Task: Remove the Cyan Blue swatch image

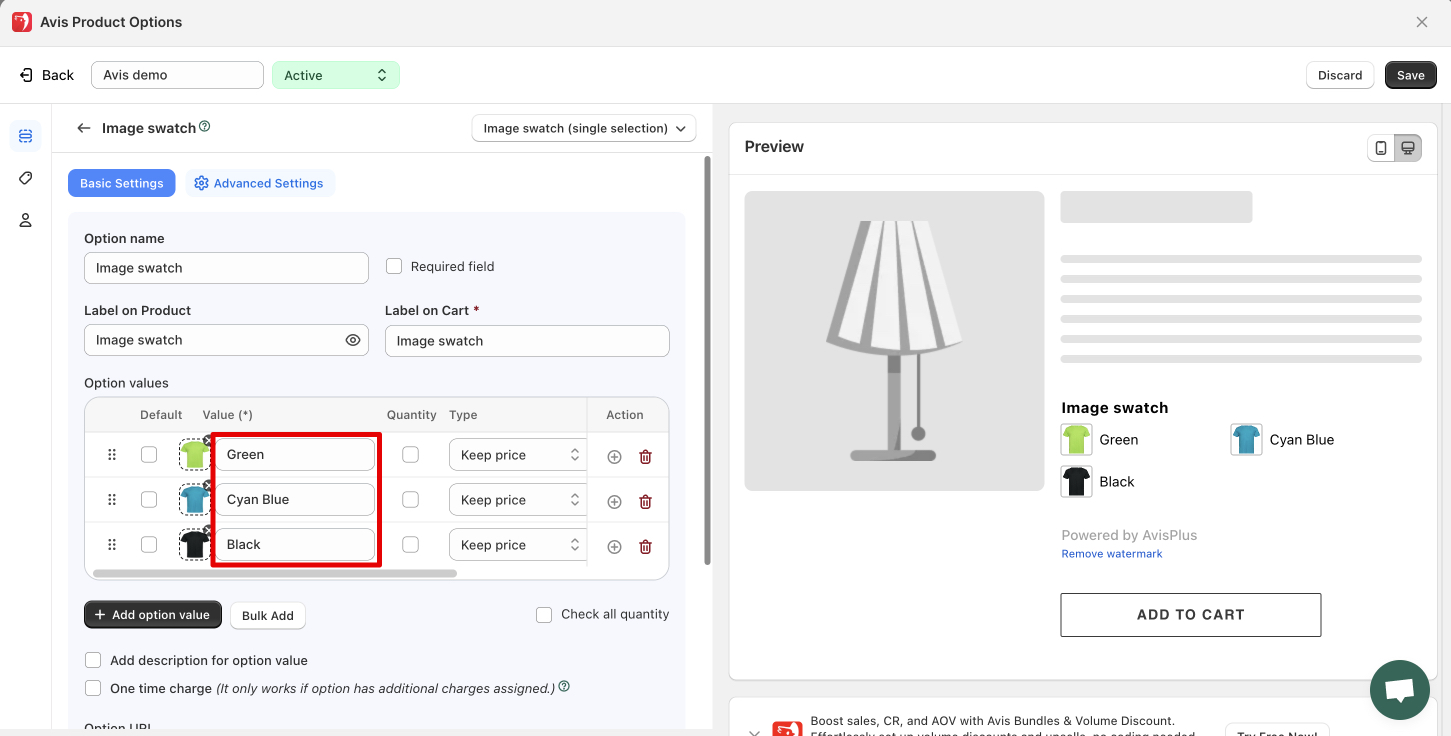Action: 208,485
